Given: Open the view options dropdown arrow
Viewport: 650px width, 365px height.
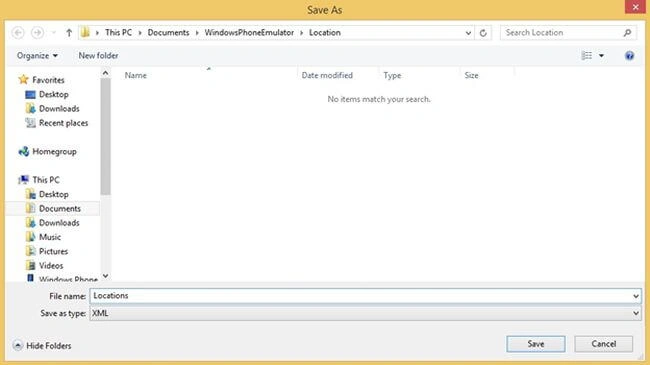Looking at the screenshot, I should (601, 56).
